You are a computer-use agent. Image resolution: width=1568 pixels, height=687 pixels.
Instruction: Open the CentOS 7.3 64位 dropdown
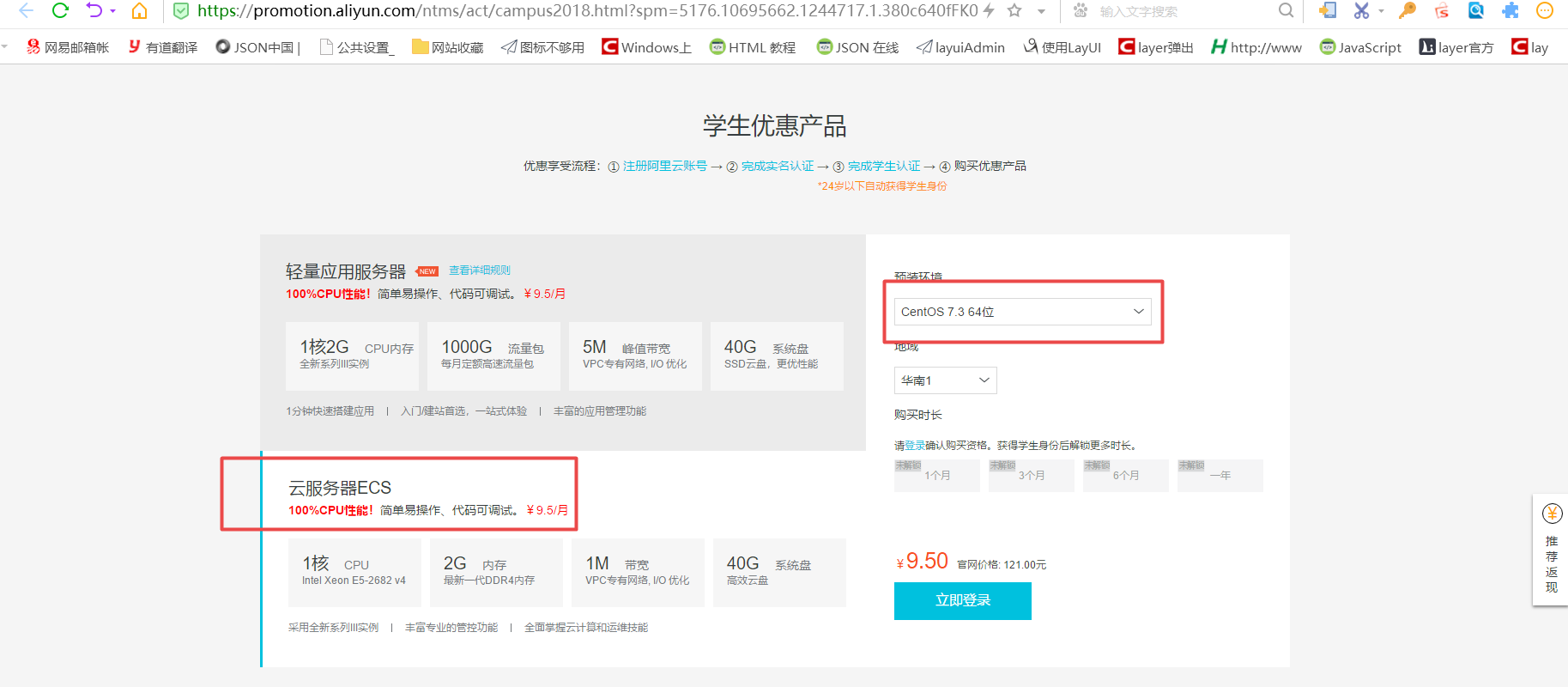(x=1023, y=312)
